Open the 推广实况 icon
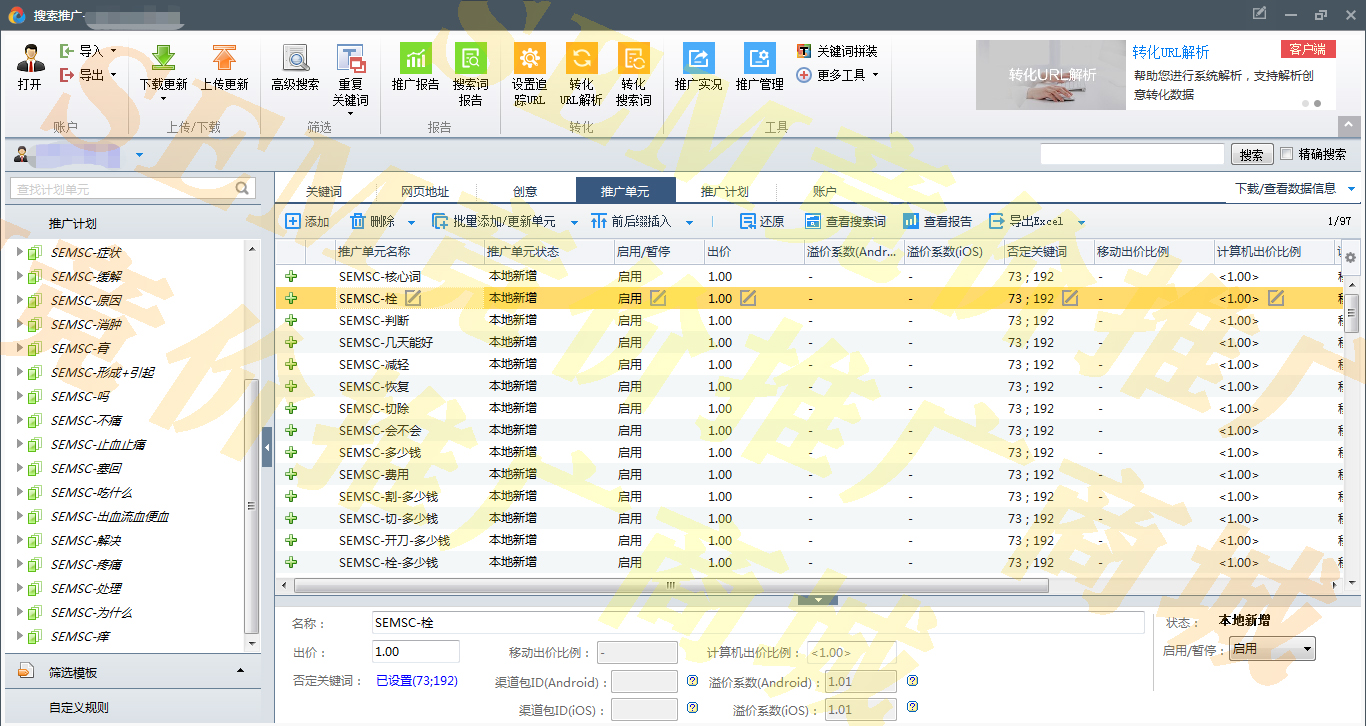 point(698,57)
